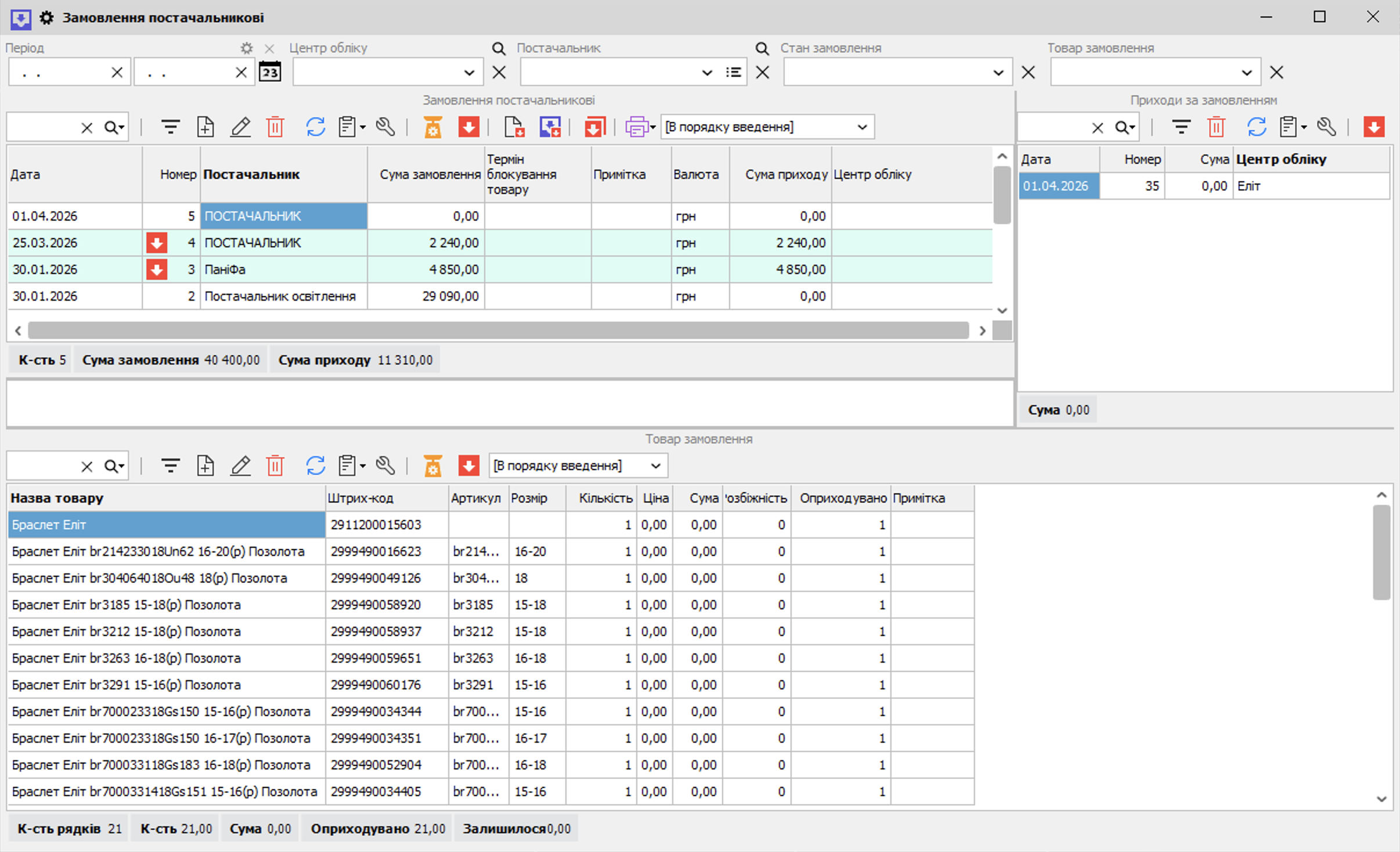The height and width of the screenshot is (852, 1400).
Task: Click the orange scale icon in orders toolbar
Action: pos(432,127)
